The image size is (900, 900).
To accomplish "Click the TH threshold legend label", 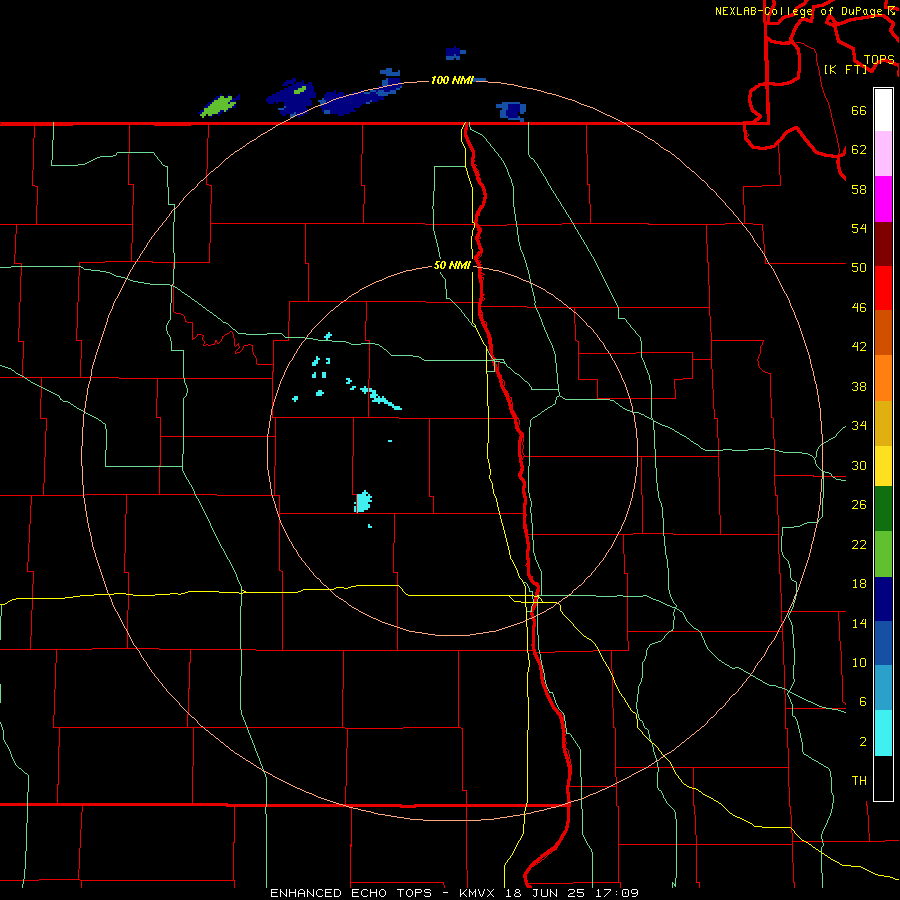I will coord(859,781).
